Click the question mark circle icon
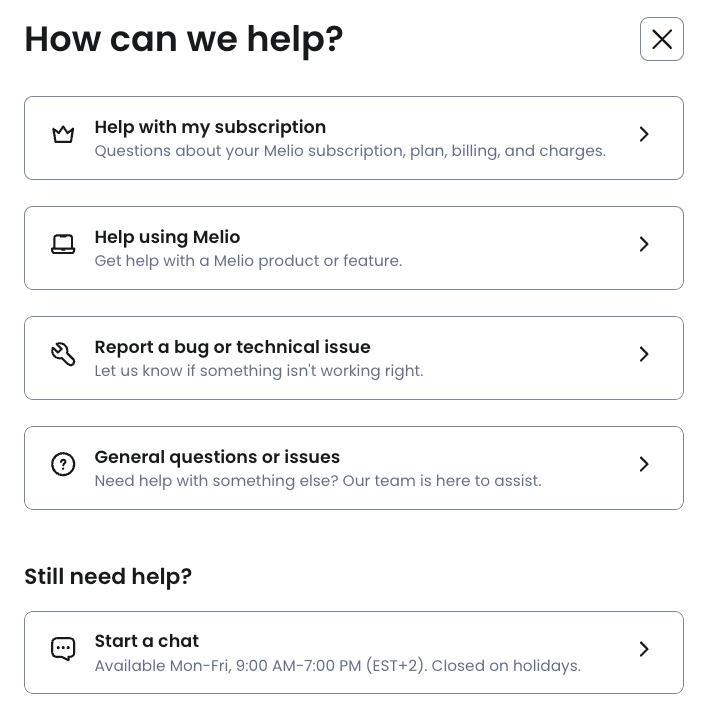 63,464
